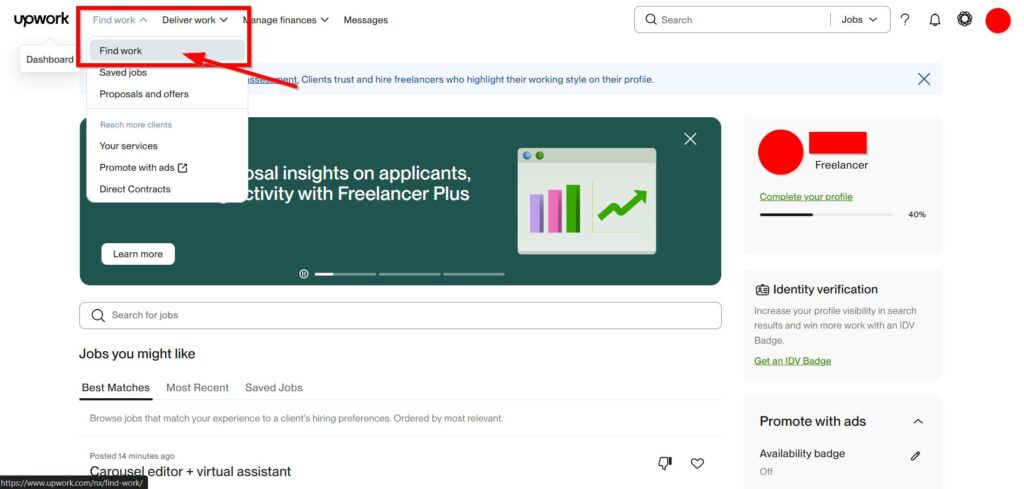The width and height of the screenshot is (1024, 489).
Task: Click the Search for jobs field
Action: [x=400, y=315]
